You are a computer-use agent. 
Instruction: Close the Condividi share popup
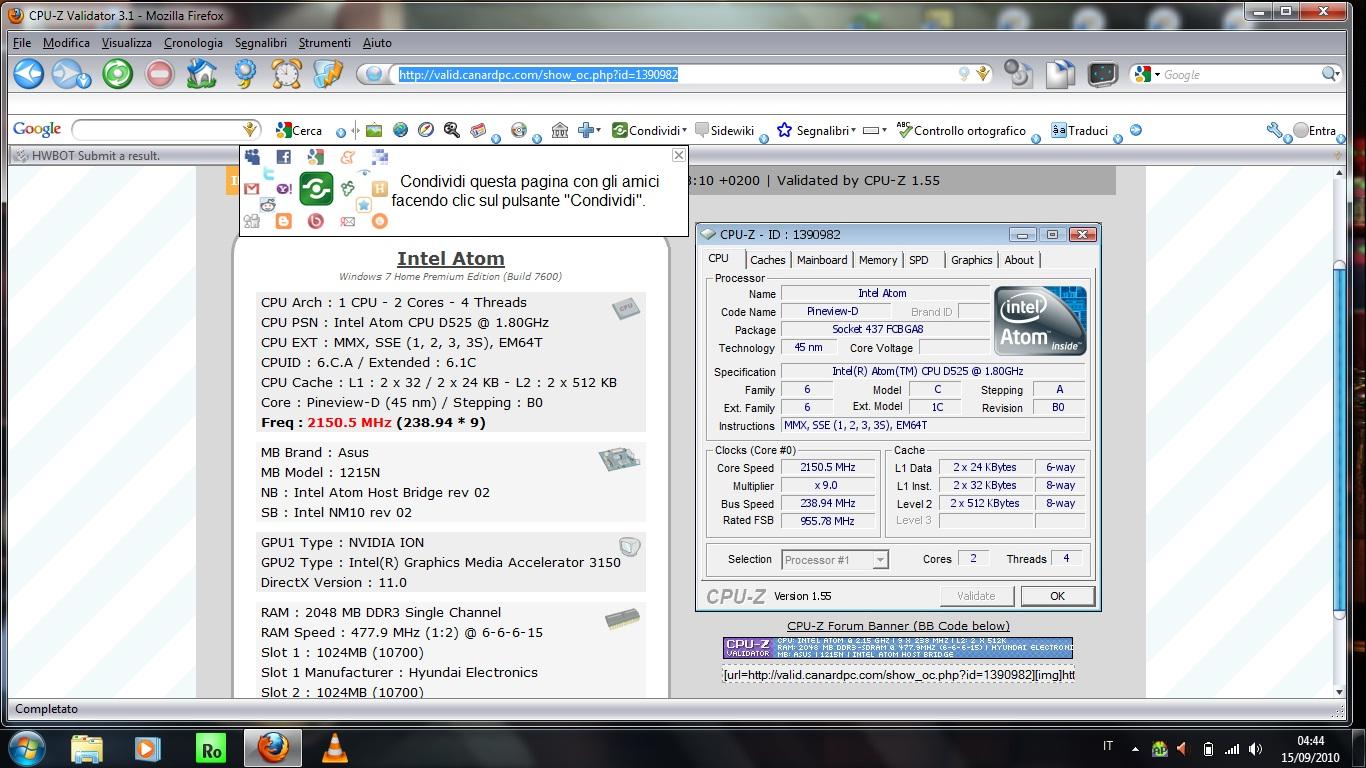(x=679, y=155)
